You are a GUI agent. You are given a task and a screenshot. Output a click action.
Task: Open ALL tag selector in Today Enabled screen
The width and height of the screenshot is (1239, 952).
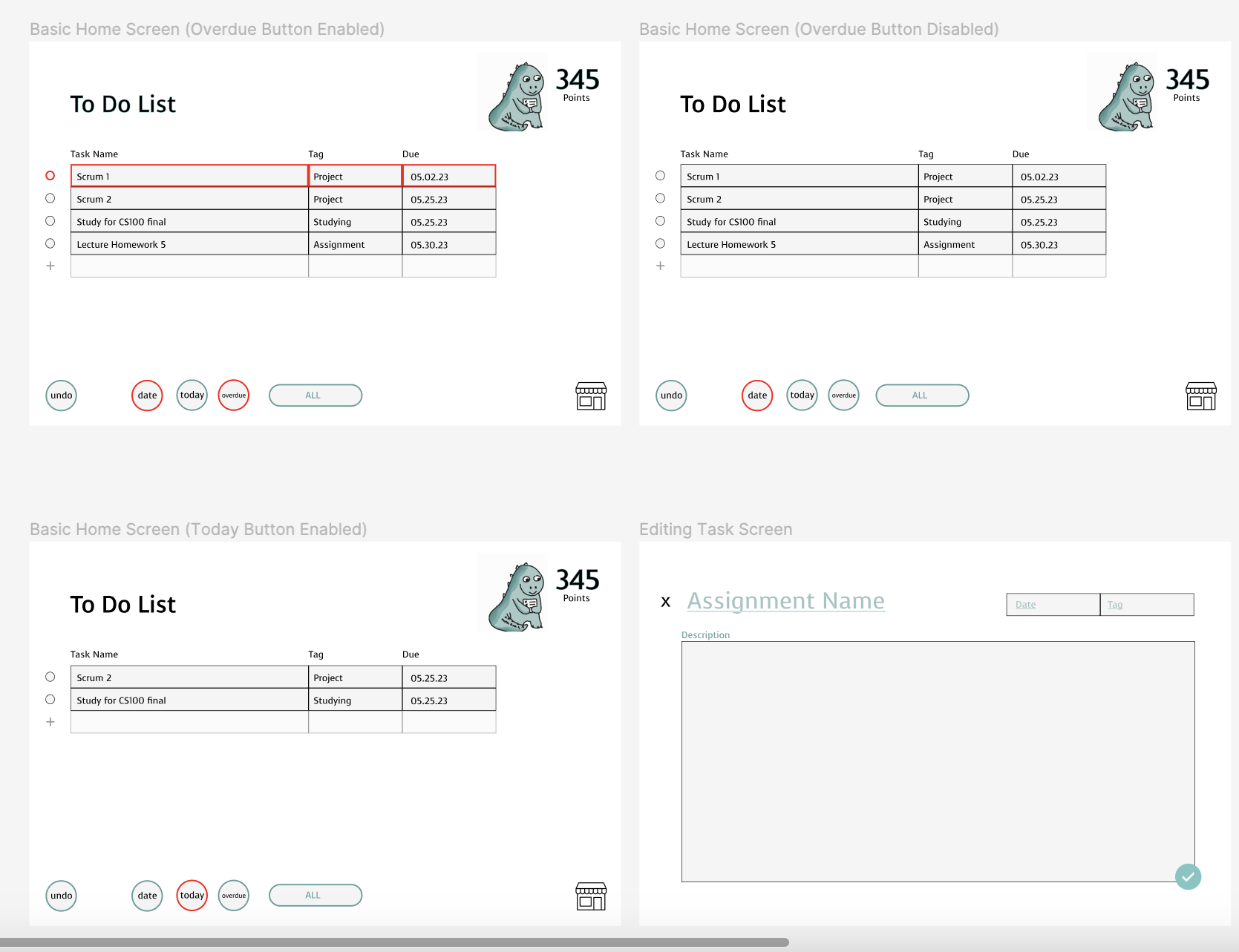[316, 896]
